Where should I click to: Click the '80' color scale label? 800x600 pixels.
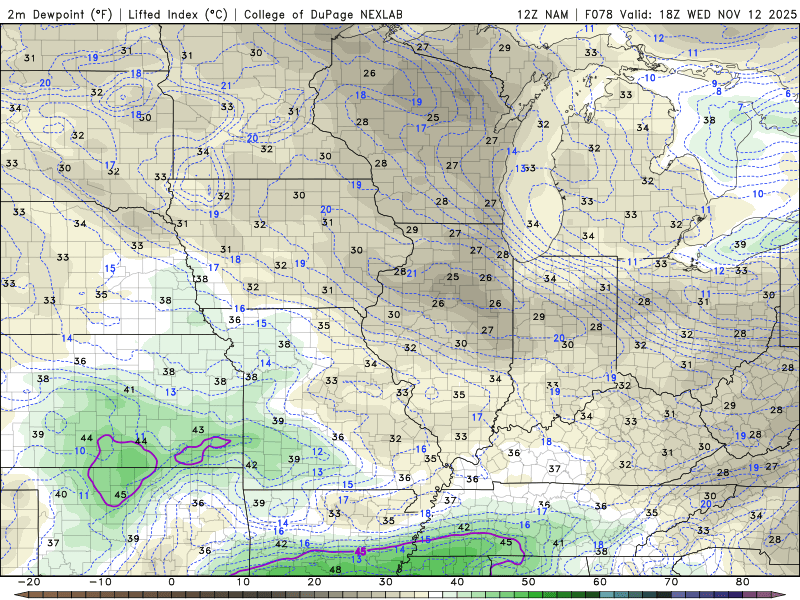click(x=743, y=582)
